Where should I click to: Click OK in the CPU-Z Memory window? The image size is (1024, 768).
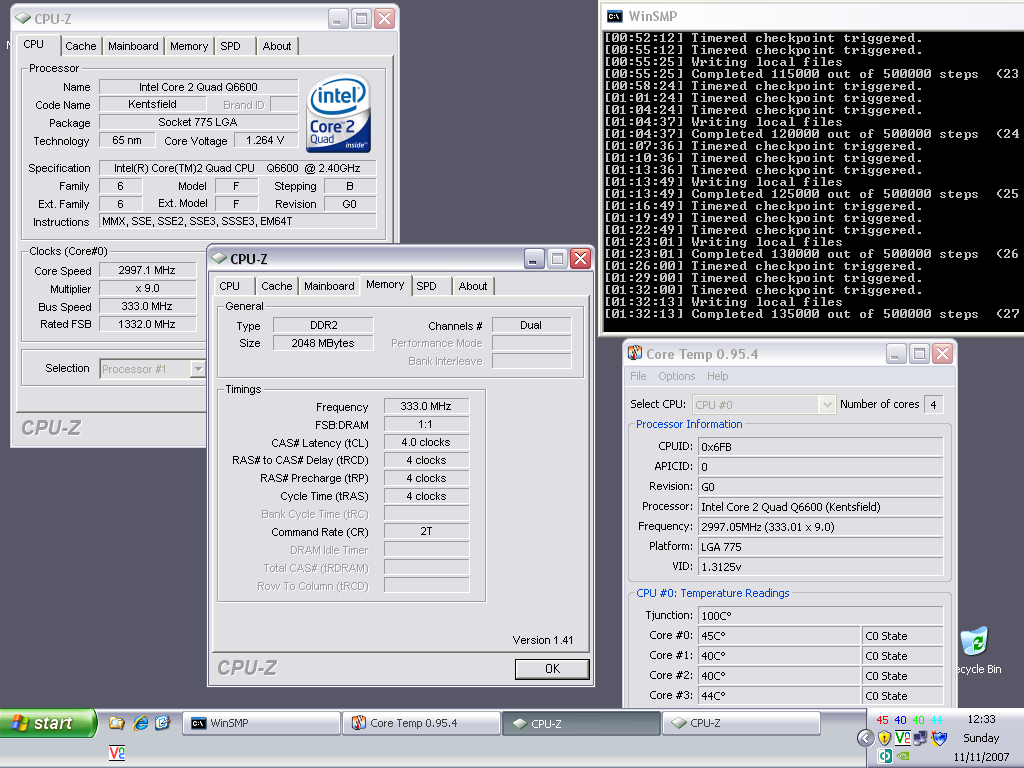(552, 669)
